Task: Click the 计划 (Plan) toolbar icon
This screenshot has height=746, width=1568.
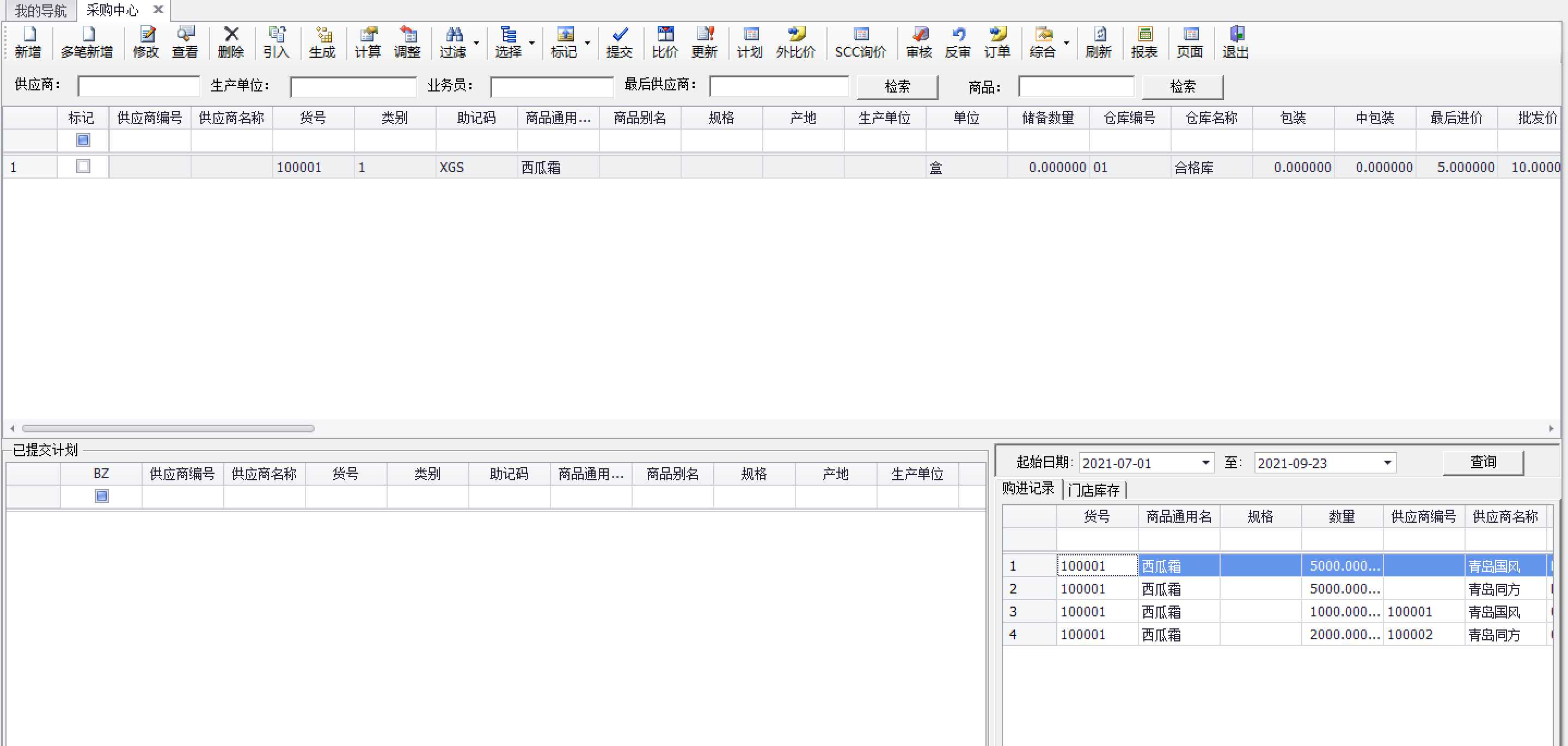Action: [x=751, y=42]
